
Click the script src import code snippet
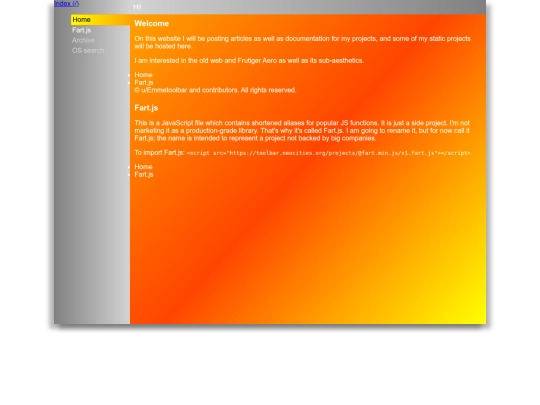click(x=328, y=153)
